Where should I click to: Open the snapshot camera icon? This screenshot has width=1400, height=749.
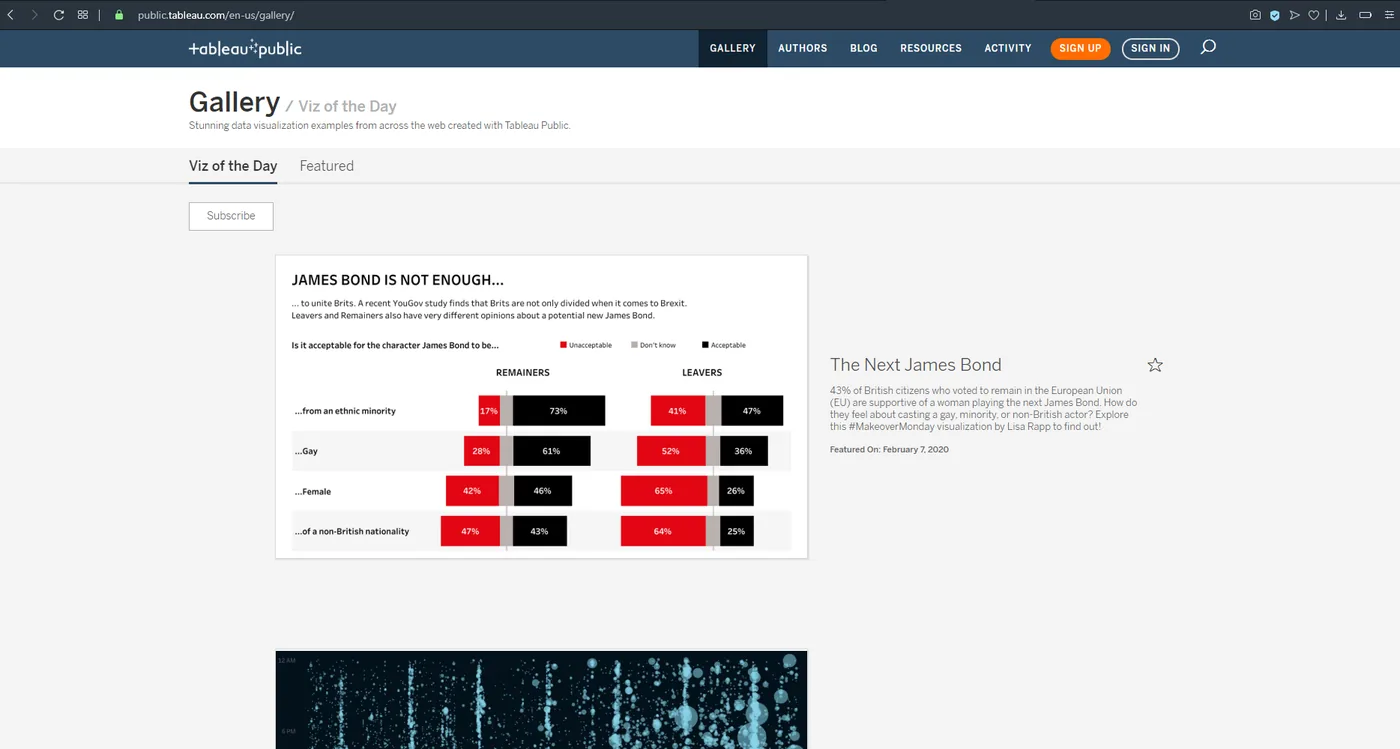pos(1255,15)
